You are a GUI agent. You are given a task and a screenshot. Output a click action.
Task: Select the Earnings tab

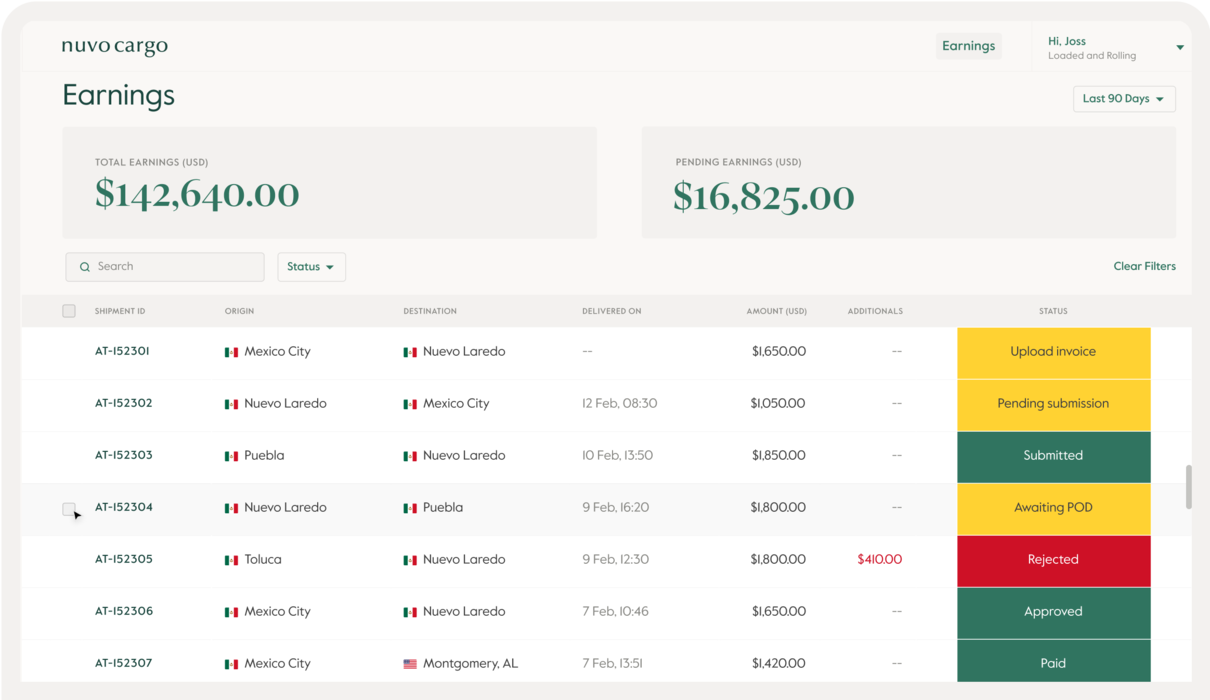968,45
